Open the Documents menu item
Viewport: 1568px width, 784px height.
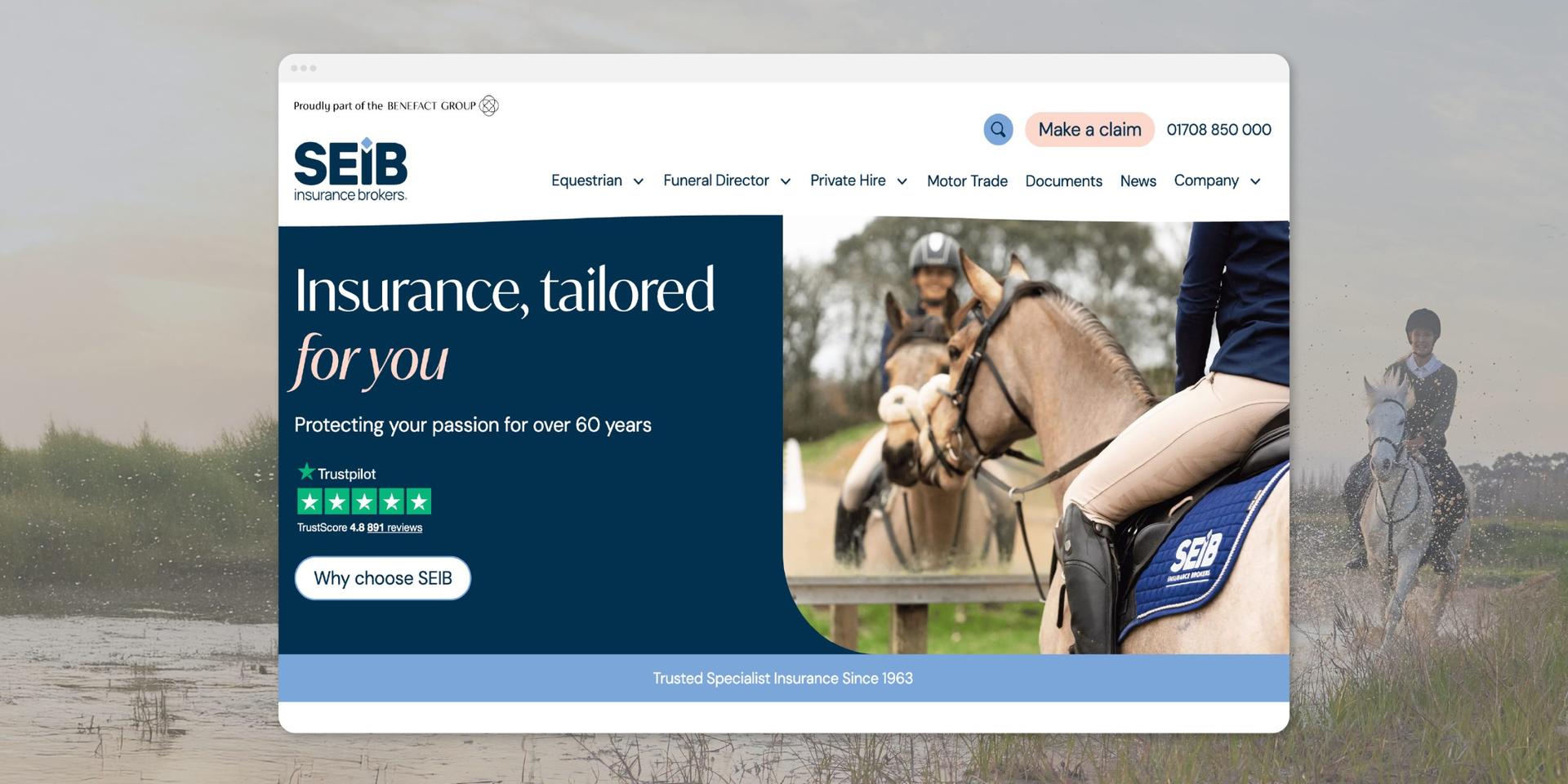pos(1063,181)
